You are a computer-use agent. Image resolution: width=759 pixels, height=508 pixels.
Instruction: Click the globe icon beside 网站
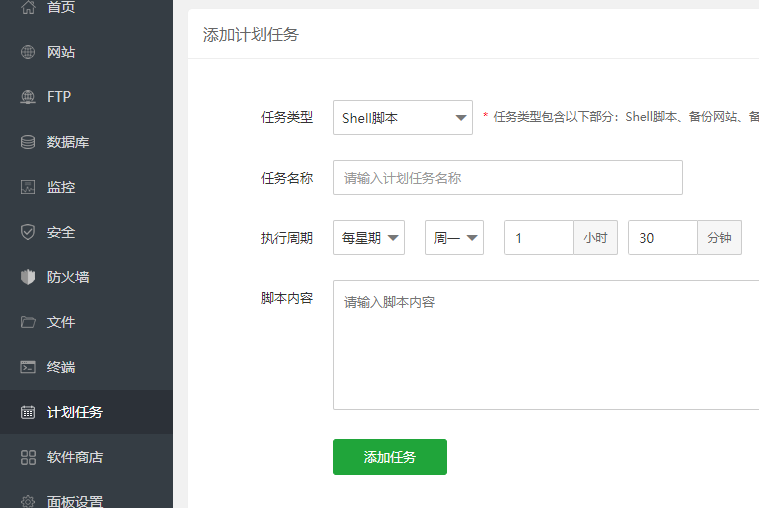[x=28, y=52]
